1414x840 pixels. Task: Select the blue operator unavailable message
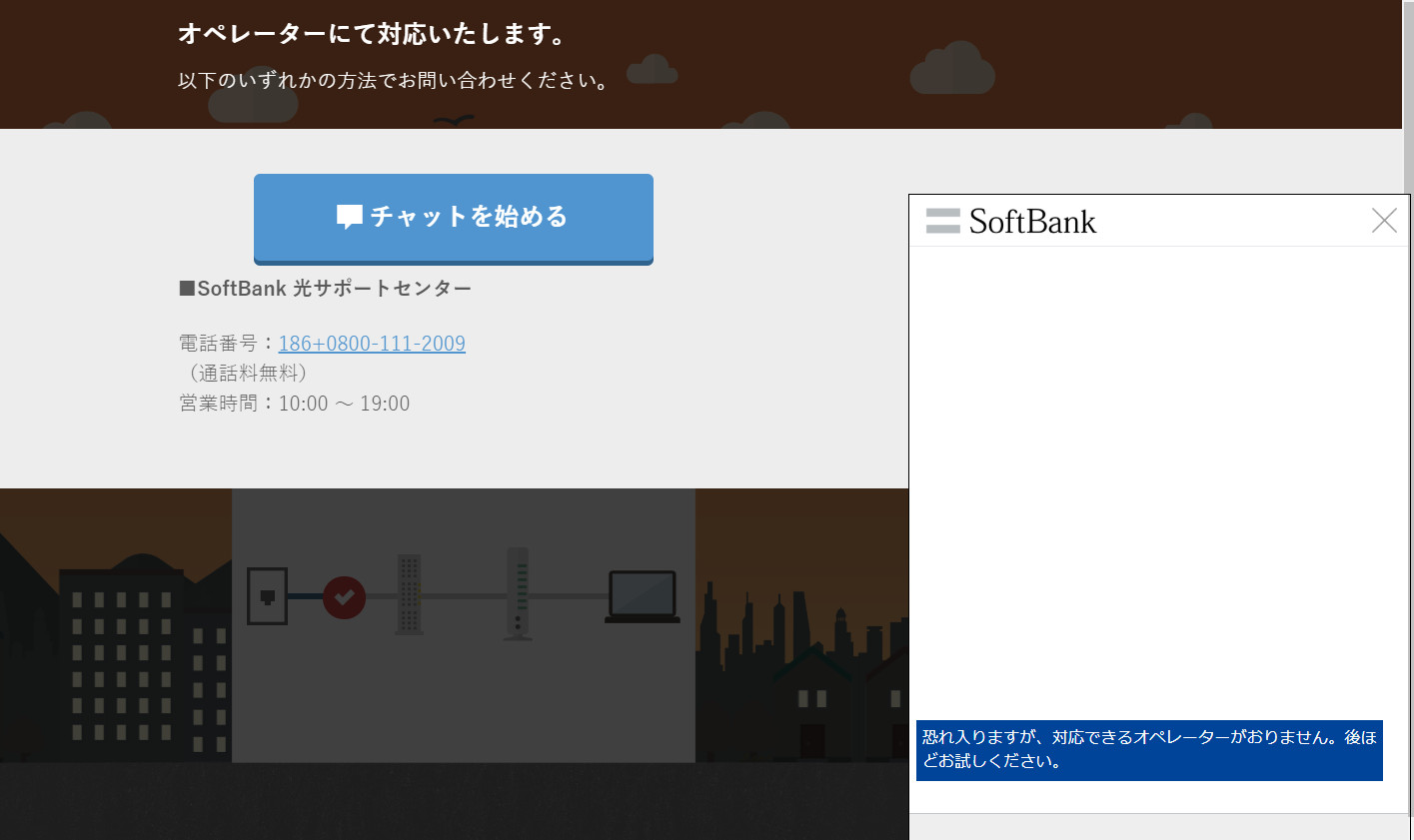click(1149, 750)
